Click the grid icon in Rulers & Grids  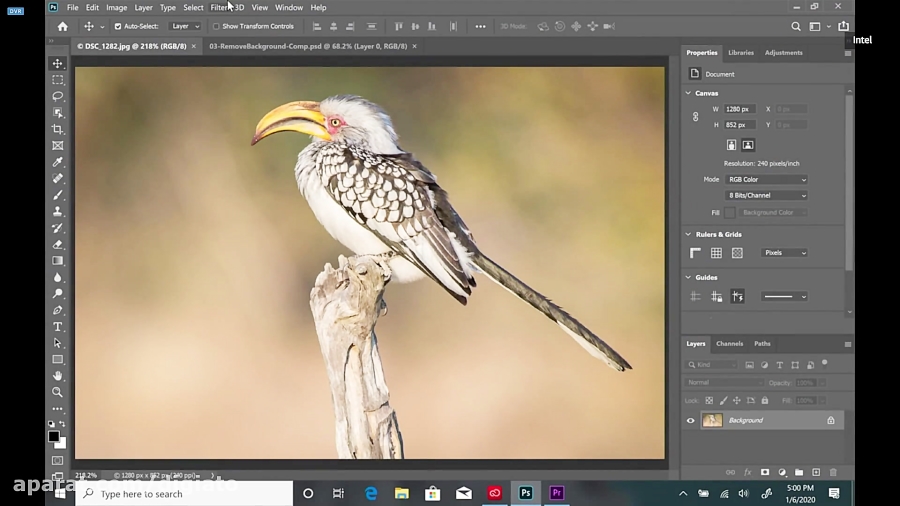point(716,253)
